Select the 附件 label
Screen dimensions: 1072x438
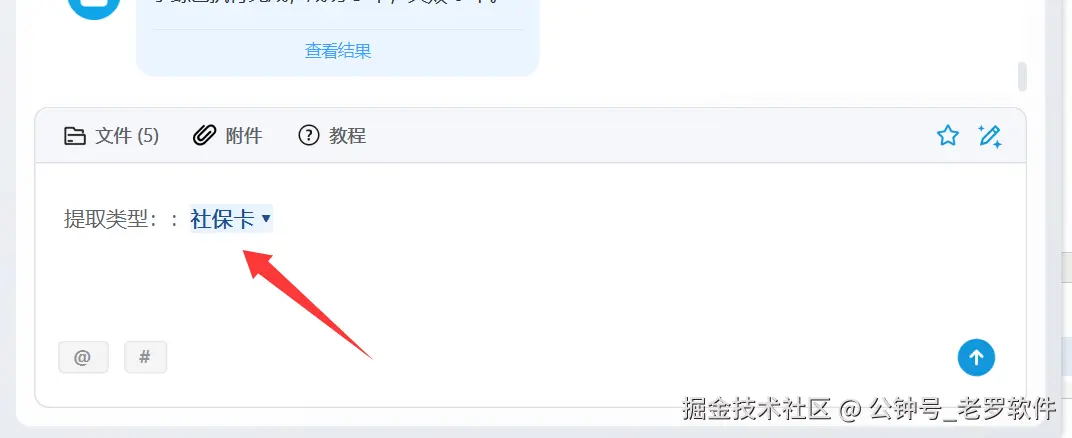click(x=244, y=136)
